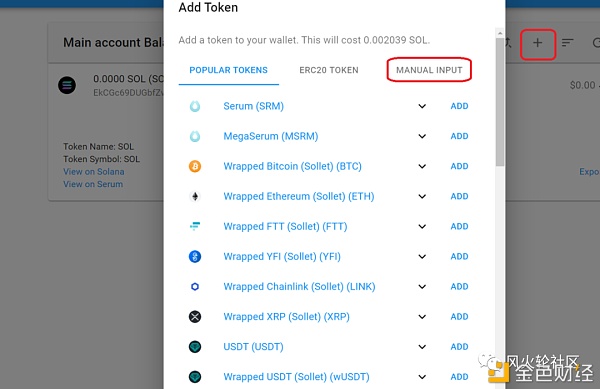The height and width of the screenshot is (389, 600).
Task: Expand the Wrapped USDT (wUSDT) row chevron
Action: click(422, 377)
